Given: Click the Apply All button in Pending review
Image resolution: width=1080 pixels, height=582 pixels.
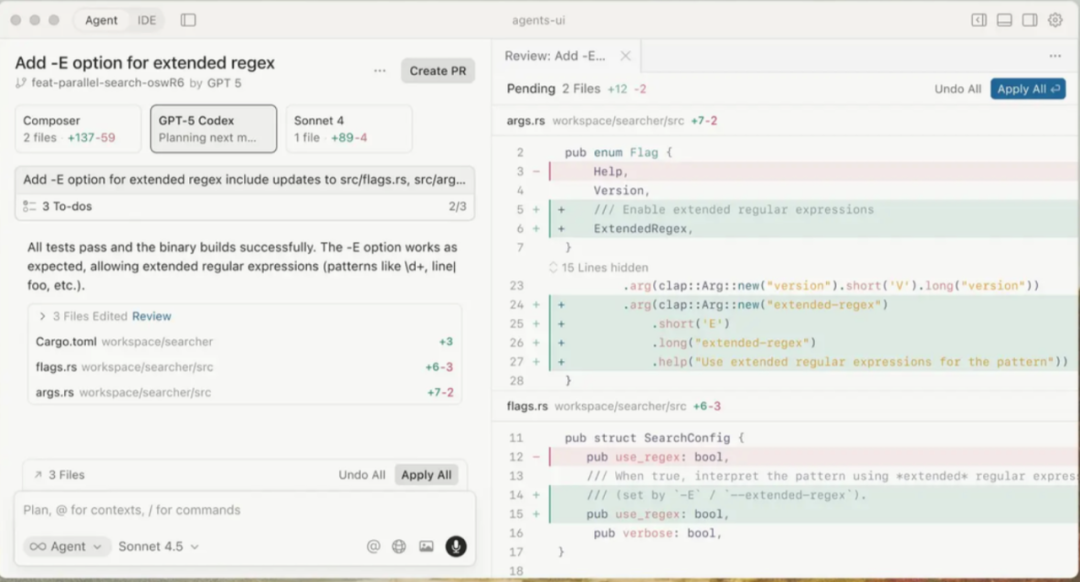Looking at the screenshot, I should coord(1028,88).
